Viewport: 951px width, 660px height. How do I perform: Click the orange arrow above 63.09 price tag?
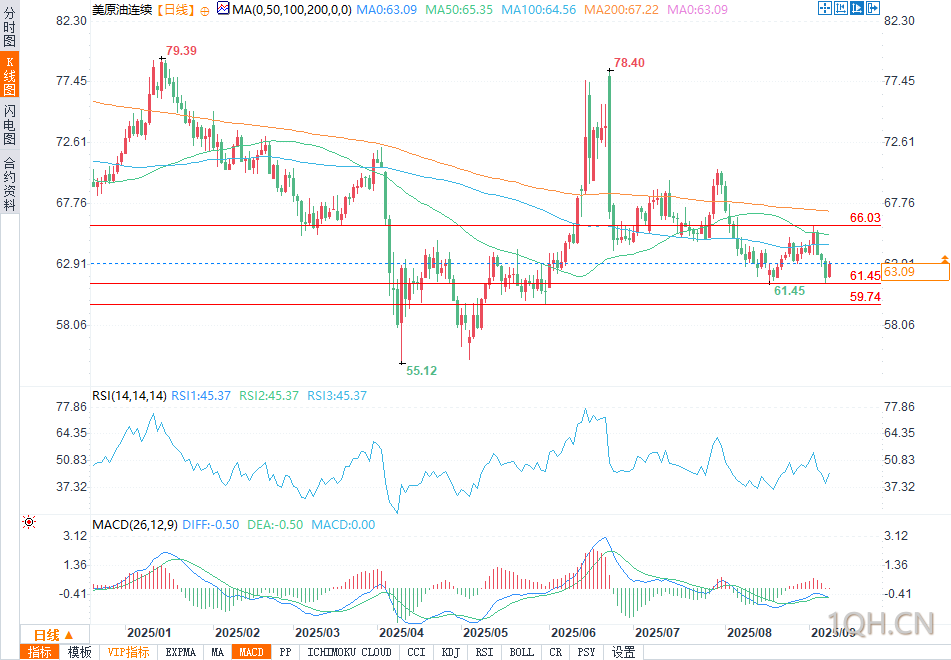943,259
